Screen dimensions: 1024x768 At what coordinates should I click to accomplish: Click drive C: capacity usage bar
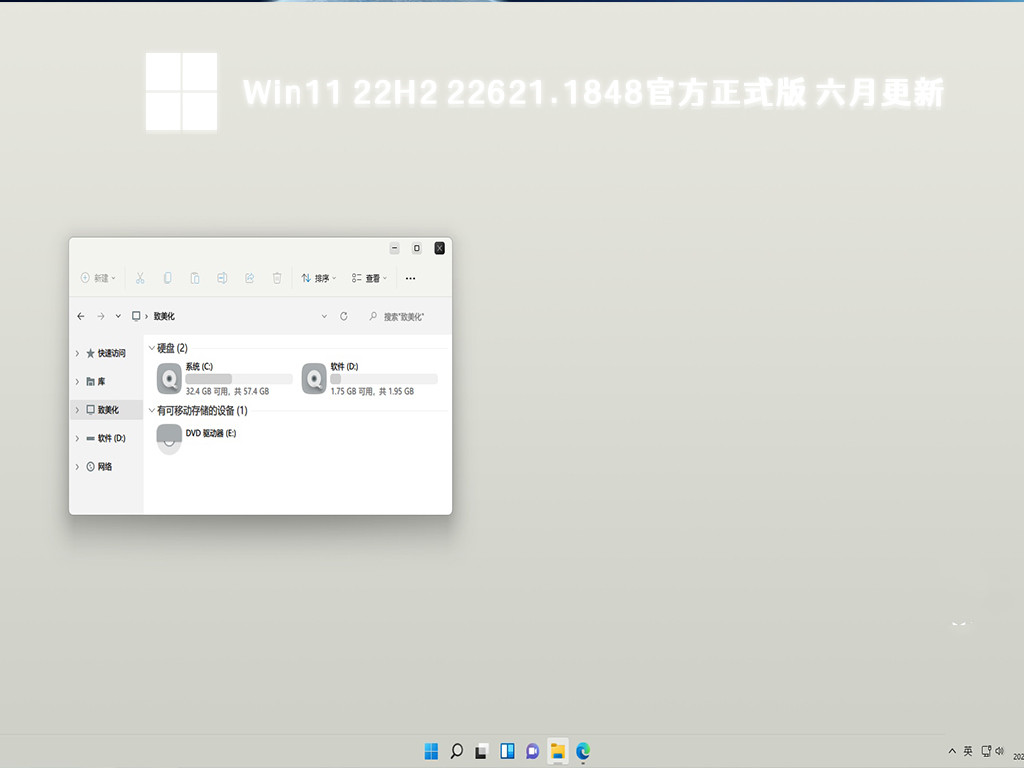(x=238, y=378)
